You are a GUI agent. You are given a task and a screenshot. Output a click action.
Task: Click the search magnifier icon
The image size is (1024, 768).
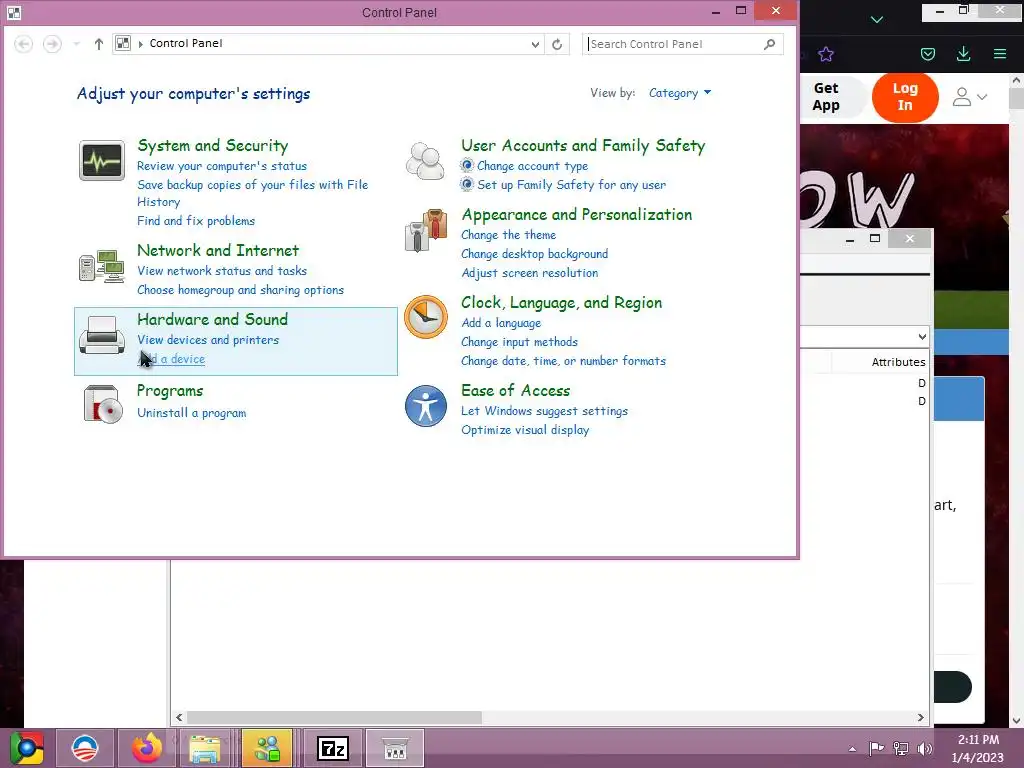click(769, 44)
